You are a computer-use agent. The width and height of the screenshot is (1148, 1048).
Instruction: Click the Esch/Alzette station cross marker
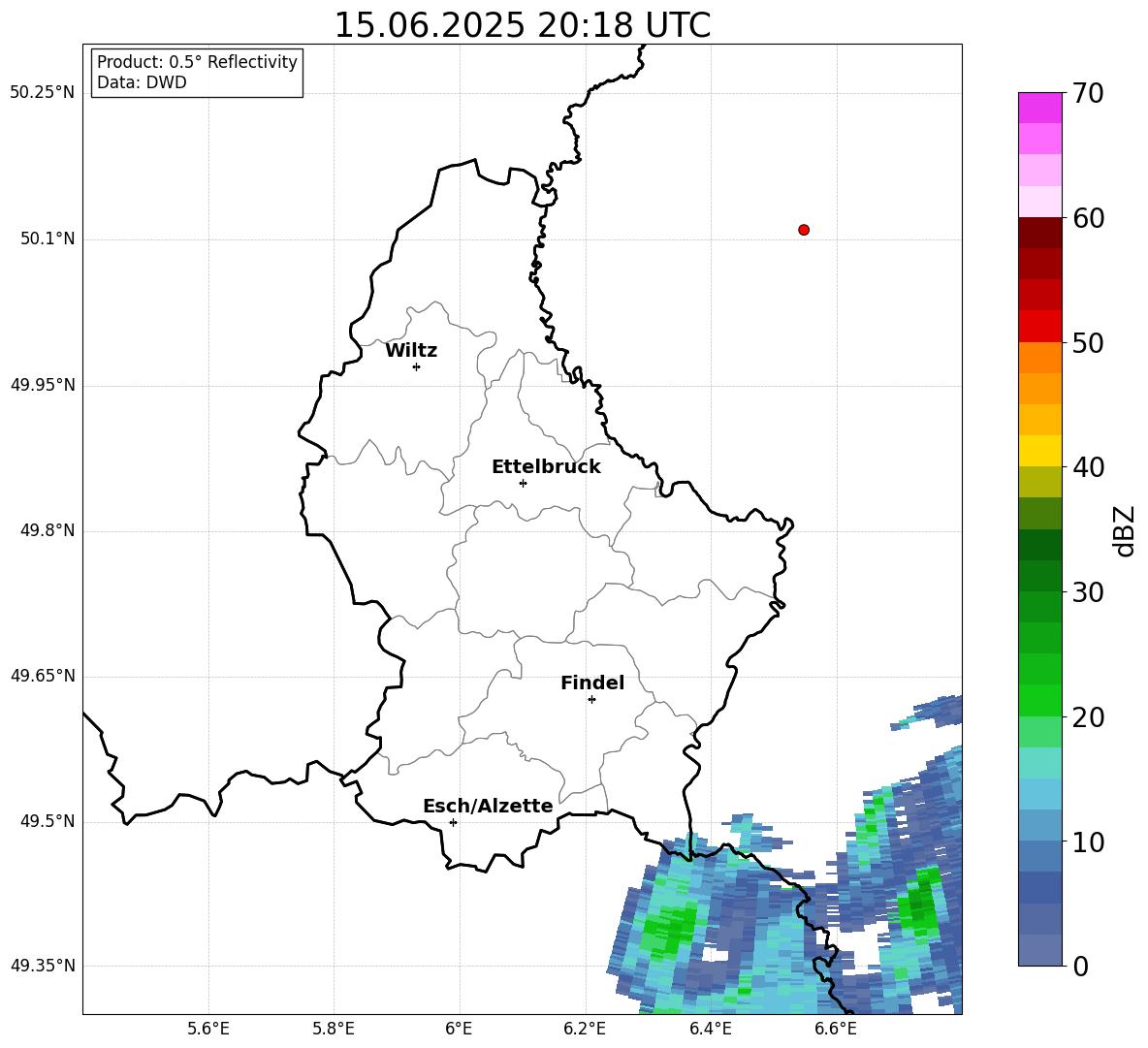[x=453, y=822]
